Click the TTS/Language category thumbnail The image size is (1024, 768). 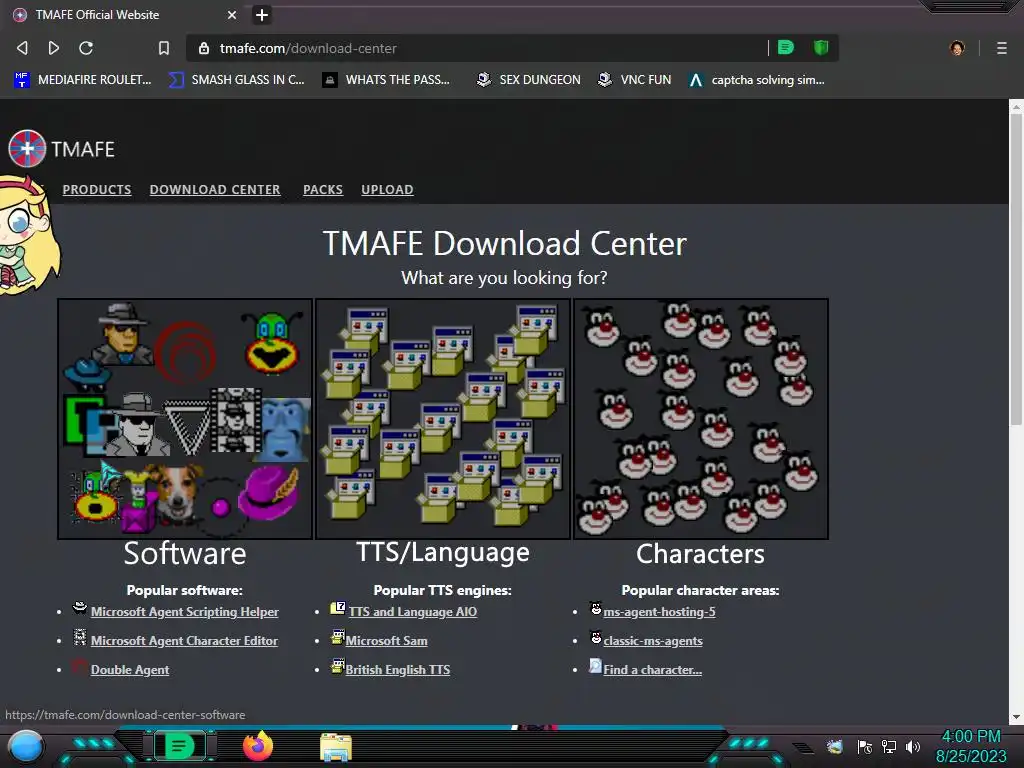pos(443,419)
